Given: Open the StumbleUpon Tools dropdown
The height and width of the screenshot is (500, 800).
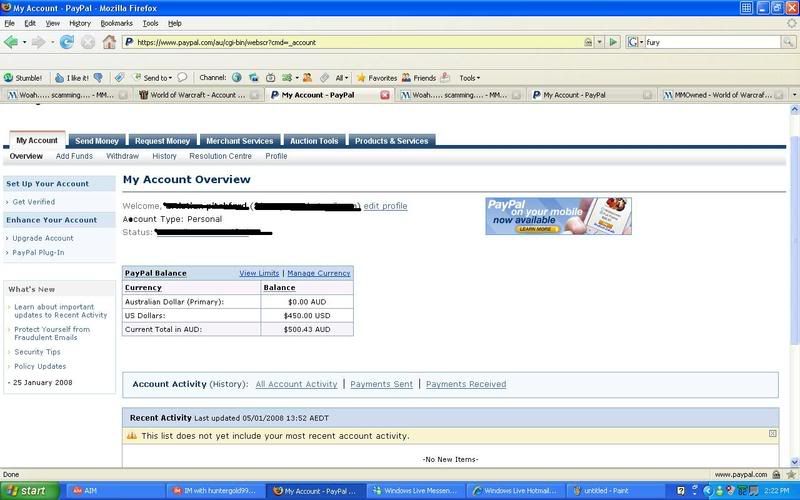Looking at the screenshot, I should click(469, 78).
